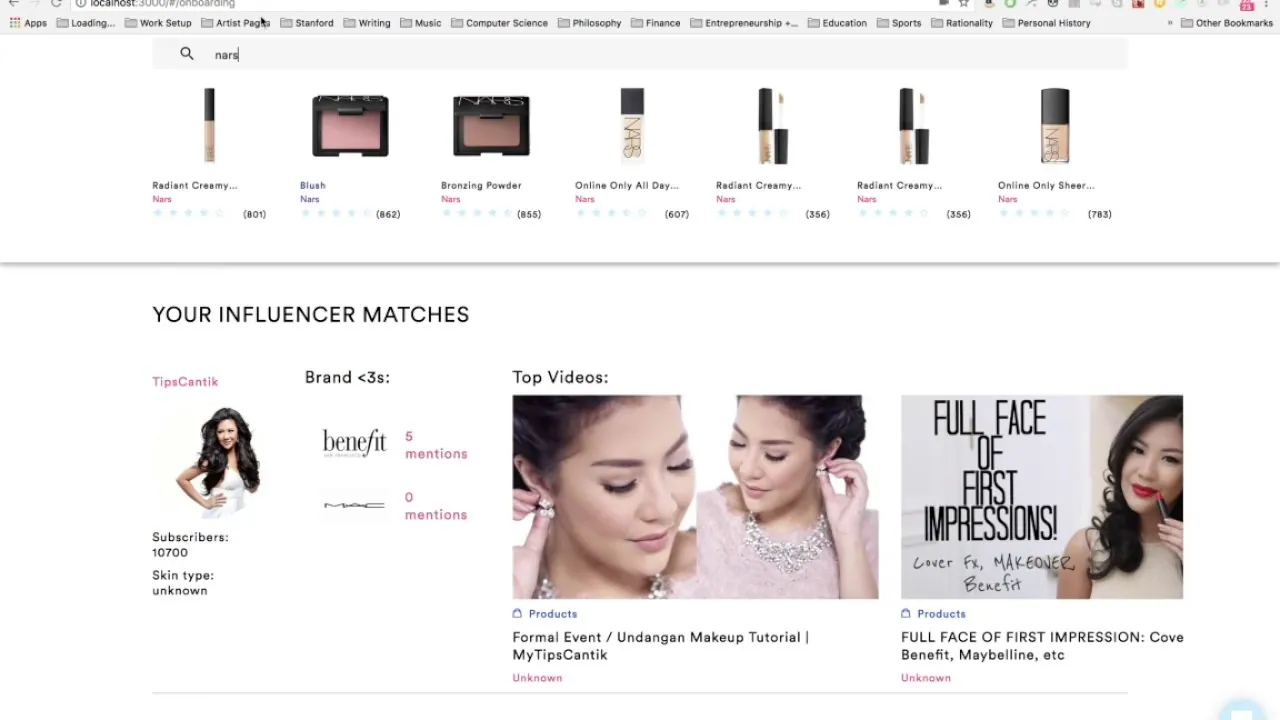This screenshot has width=1280, height=720.
Task: Click the (801) review count
Action: (x=254, y=214)
